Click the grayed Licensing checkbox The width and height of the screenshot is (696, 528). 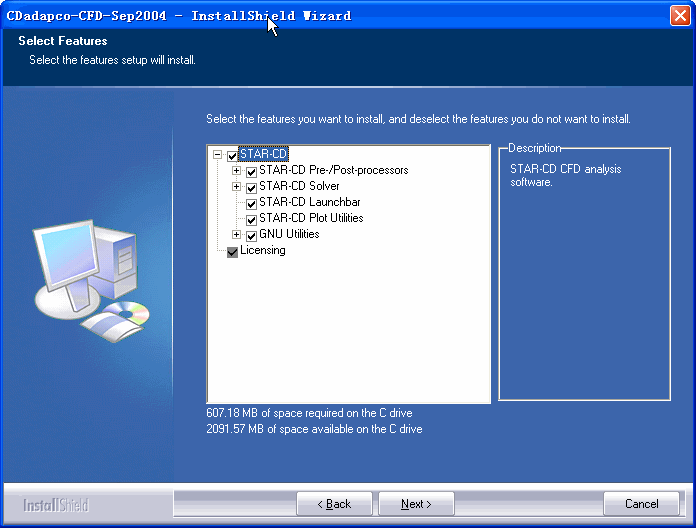coord(232,252)
